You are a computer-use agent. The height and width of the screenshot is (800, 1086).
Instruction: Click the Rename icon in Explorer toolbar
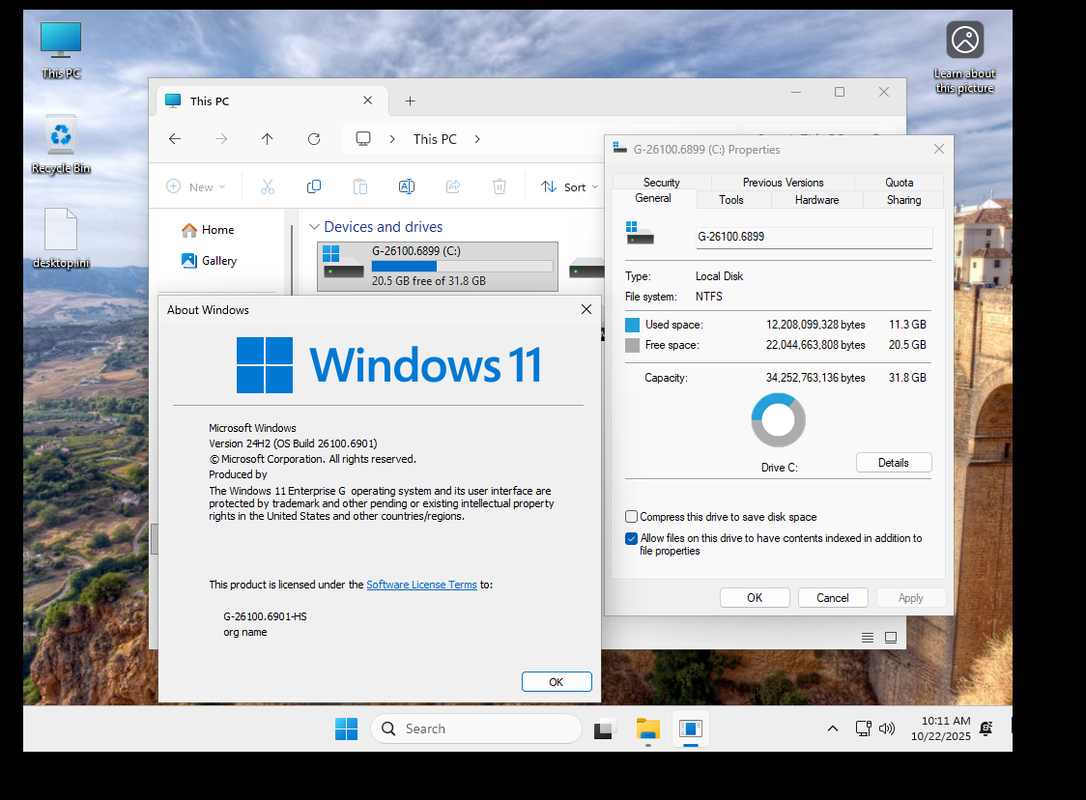click(407, 186)
